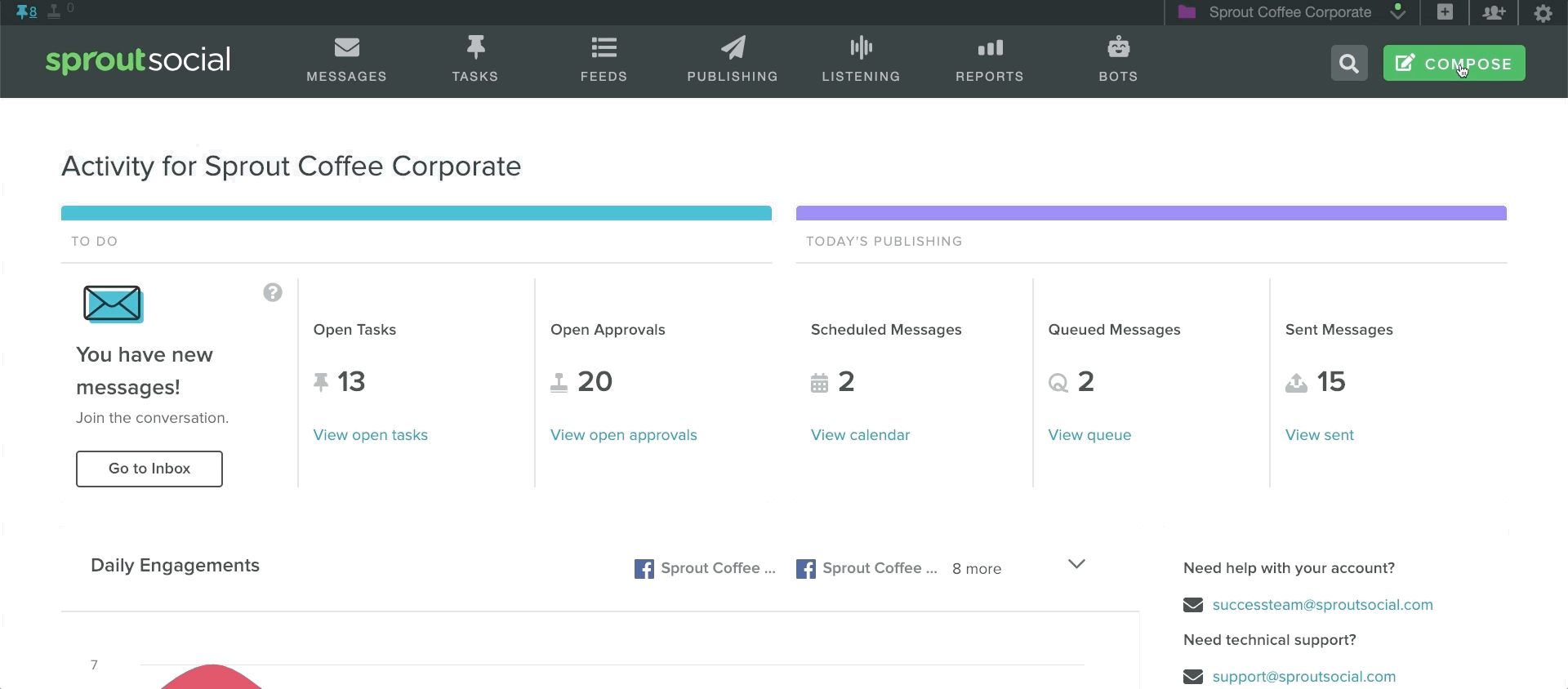
Task: Click the Open Approvals label
Action: 608,330
